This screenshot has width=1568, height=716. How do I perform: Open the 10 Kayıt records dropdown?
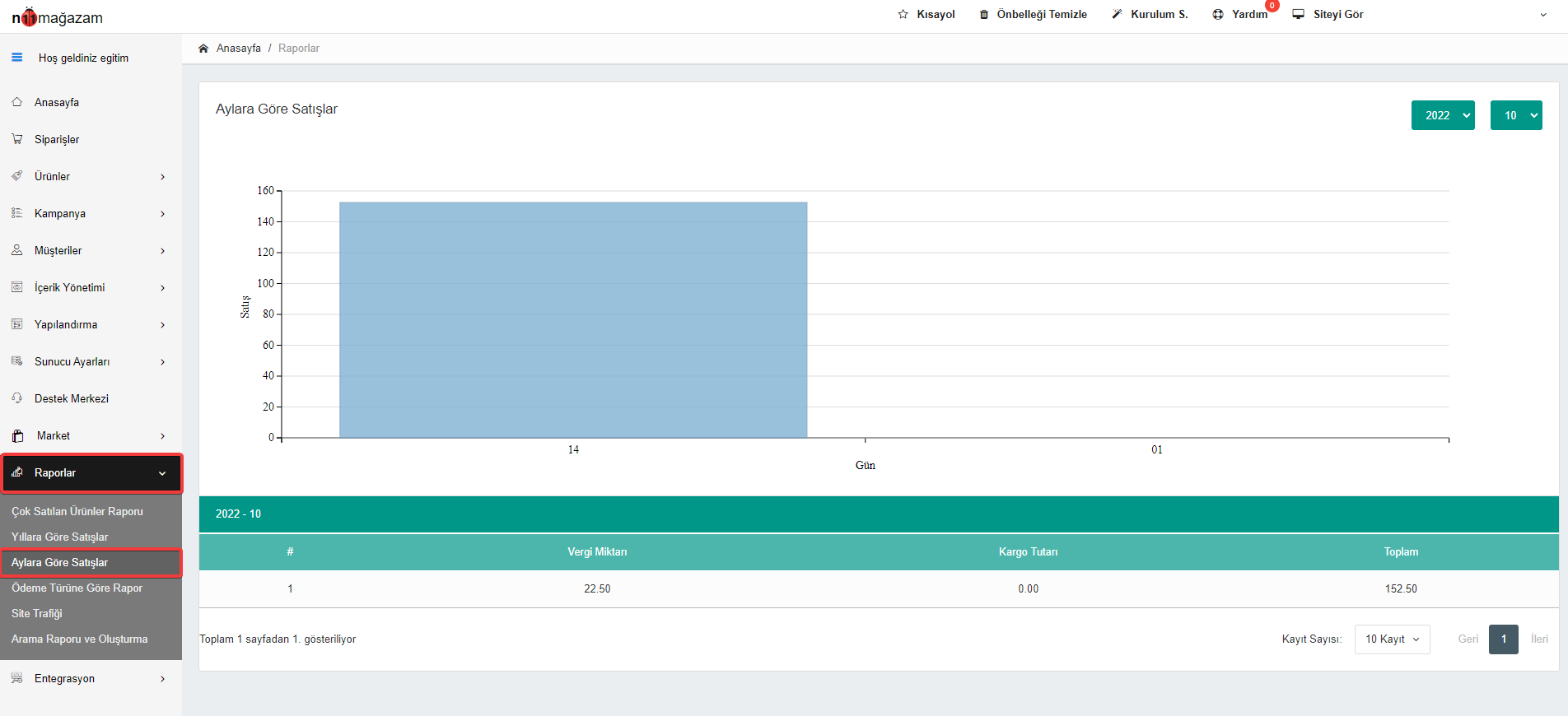pyautogui.click(x=1392, y=639)
